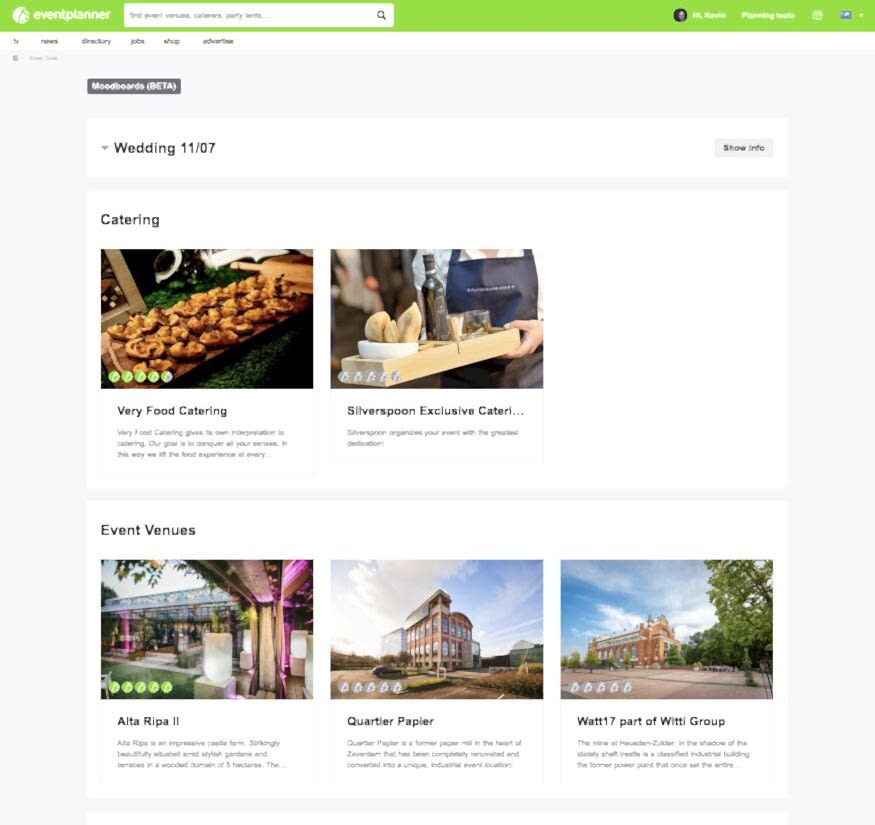
Task: Click the Moodboards (BETA) badge
Action: point(134,86)
